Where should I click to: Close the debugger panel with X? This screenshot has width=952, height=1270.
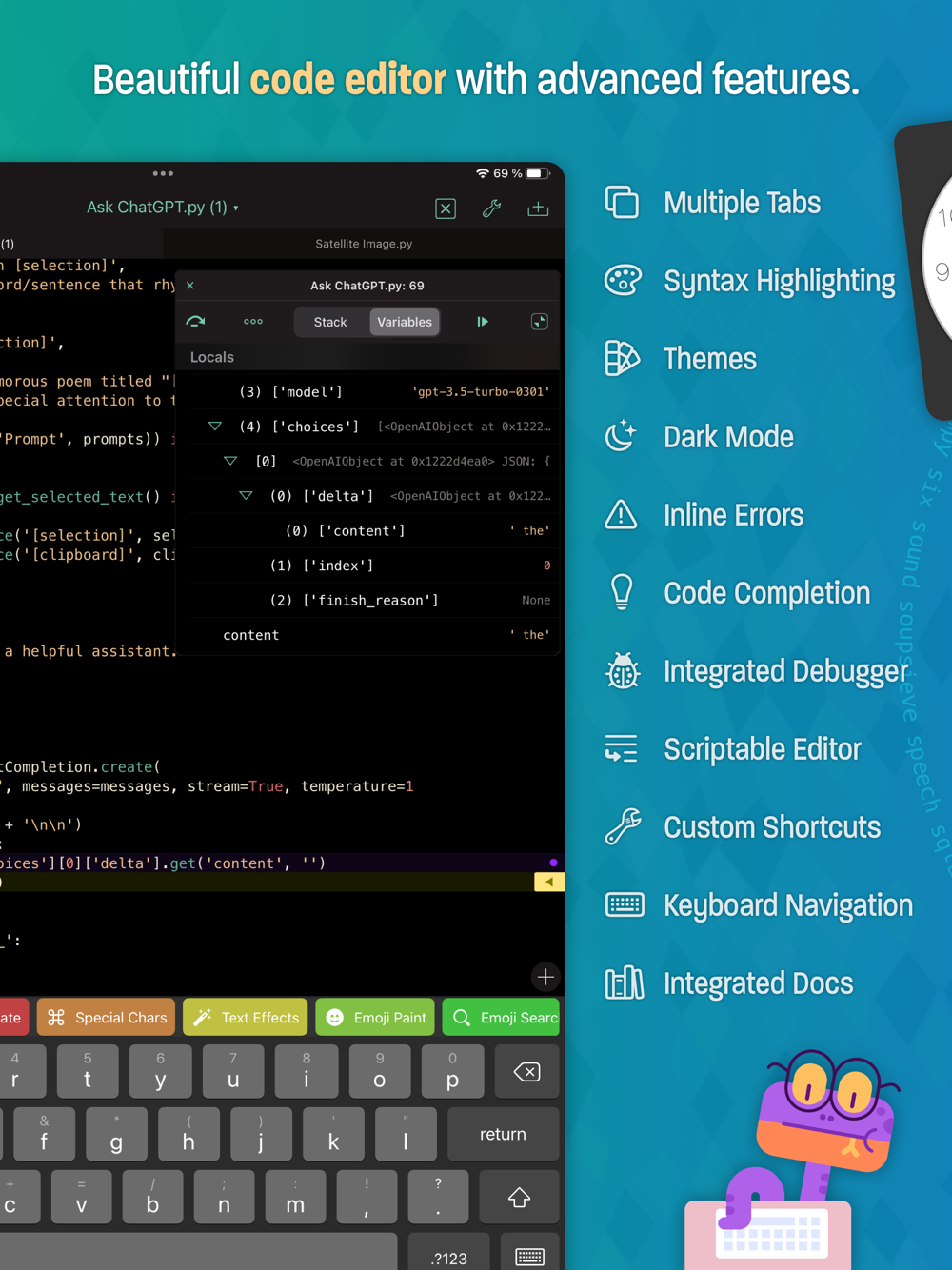tap(190, 286)
